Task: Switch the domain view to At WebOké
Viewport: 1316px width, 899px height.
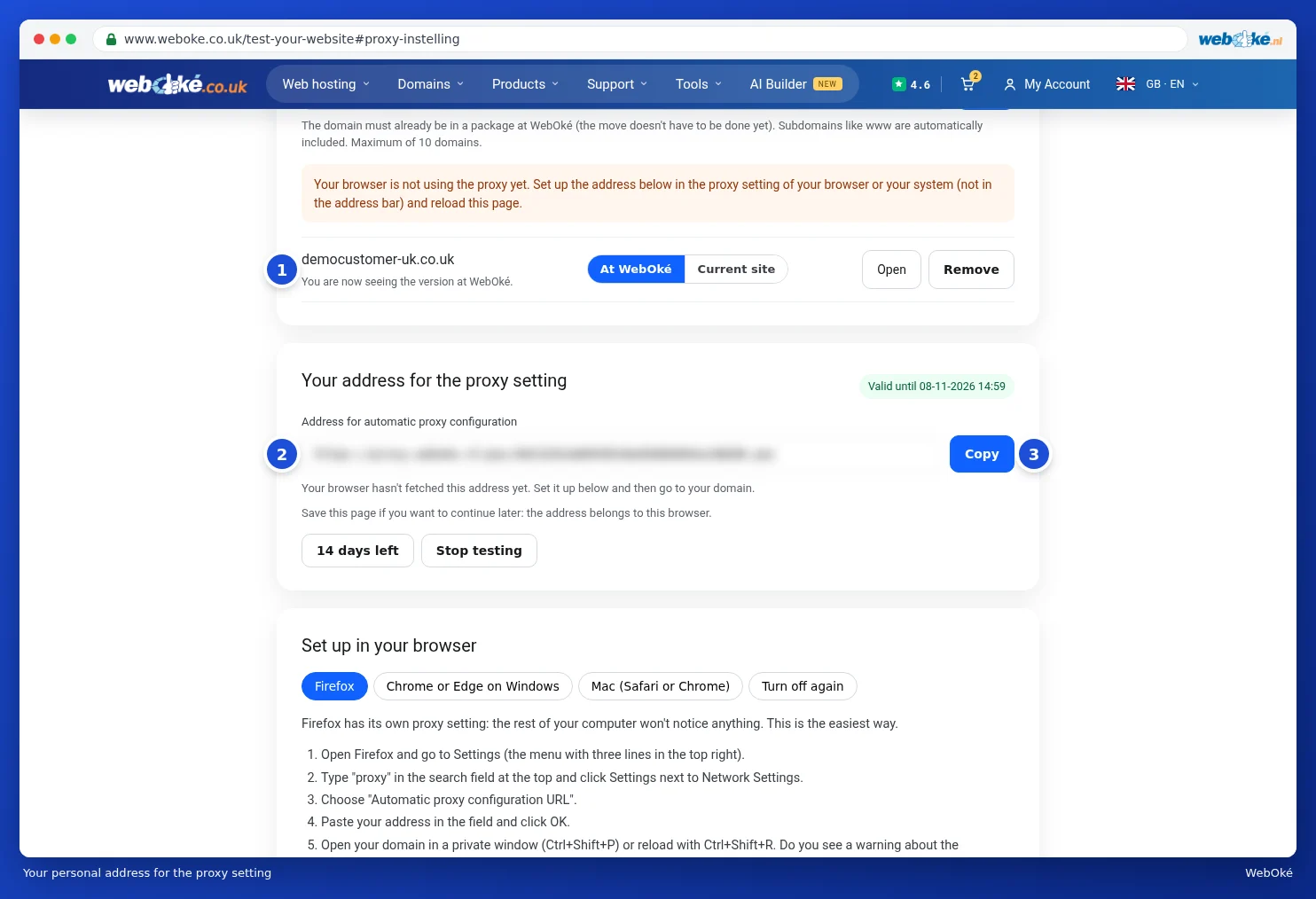Action: [636, 270]
